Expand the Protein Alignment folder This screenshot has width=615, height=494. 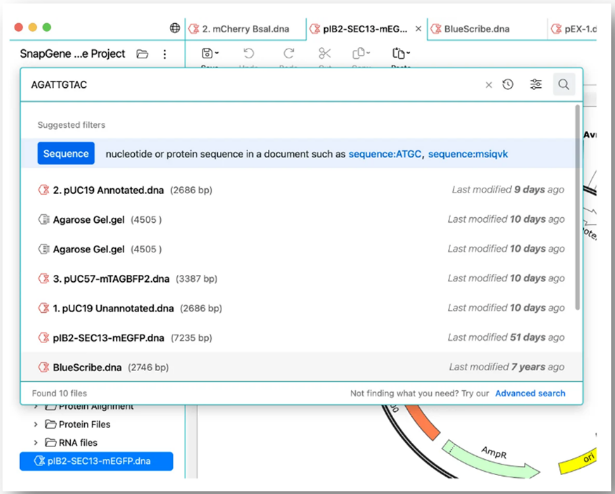pos(36,406)
